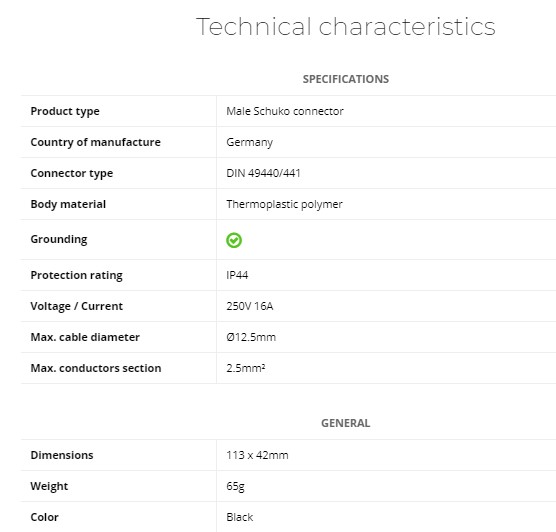This screenshot has height=532, width=556.
Task: Select the GENERAL section header
Action: coord(345,423)
